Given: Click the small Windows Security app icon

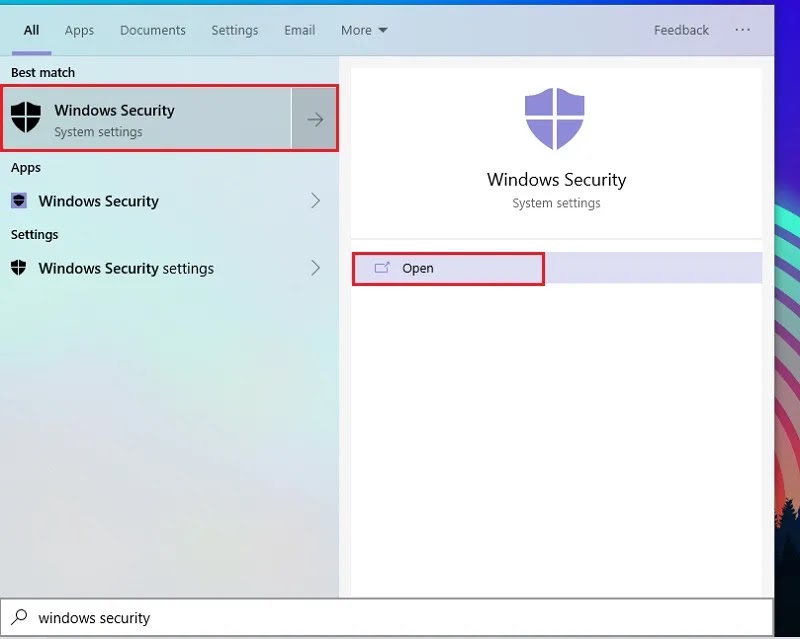Looking at the screenshot, I should 19,201.
